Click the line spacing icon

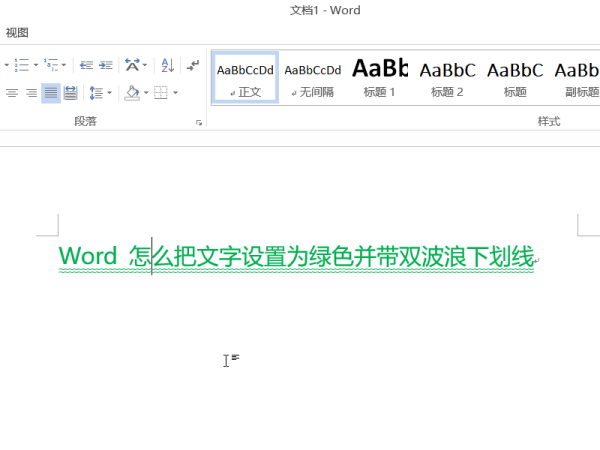click(96, 93)
